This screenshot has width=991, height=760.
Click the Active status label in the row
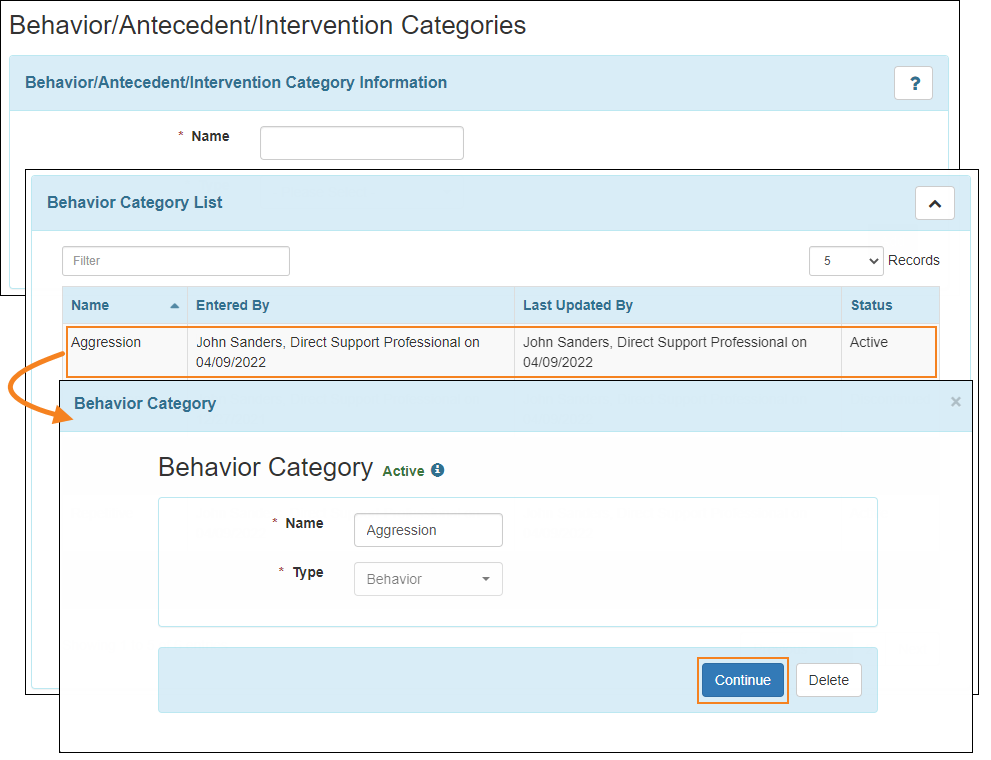(866, 342)
